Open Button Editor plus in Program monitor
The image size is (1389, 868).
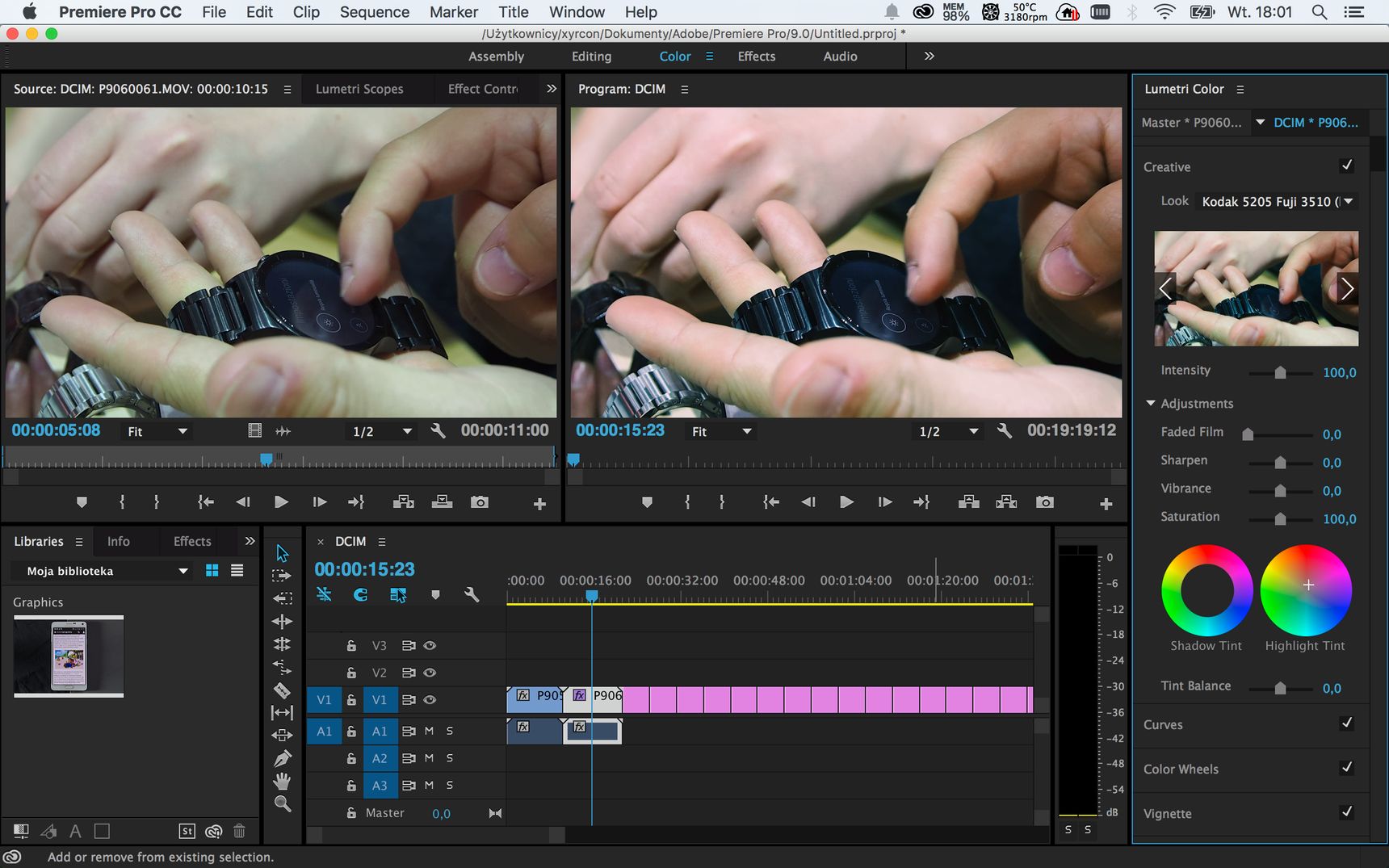pyautogui.click(x=1106, y=504)
